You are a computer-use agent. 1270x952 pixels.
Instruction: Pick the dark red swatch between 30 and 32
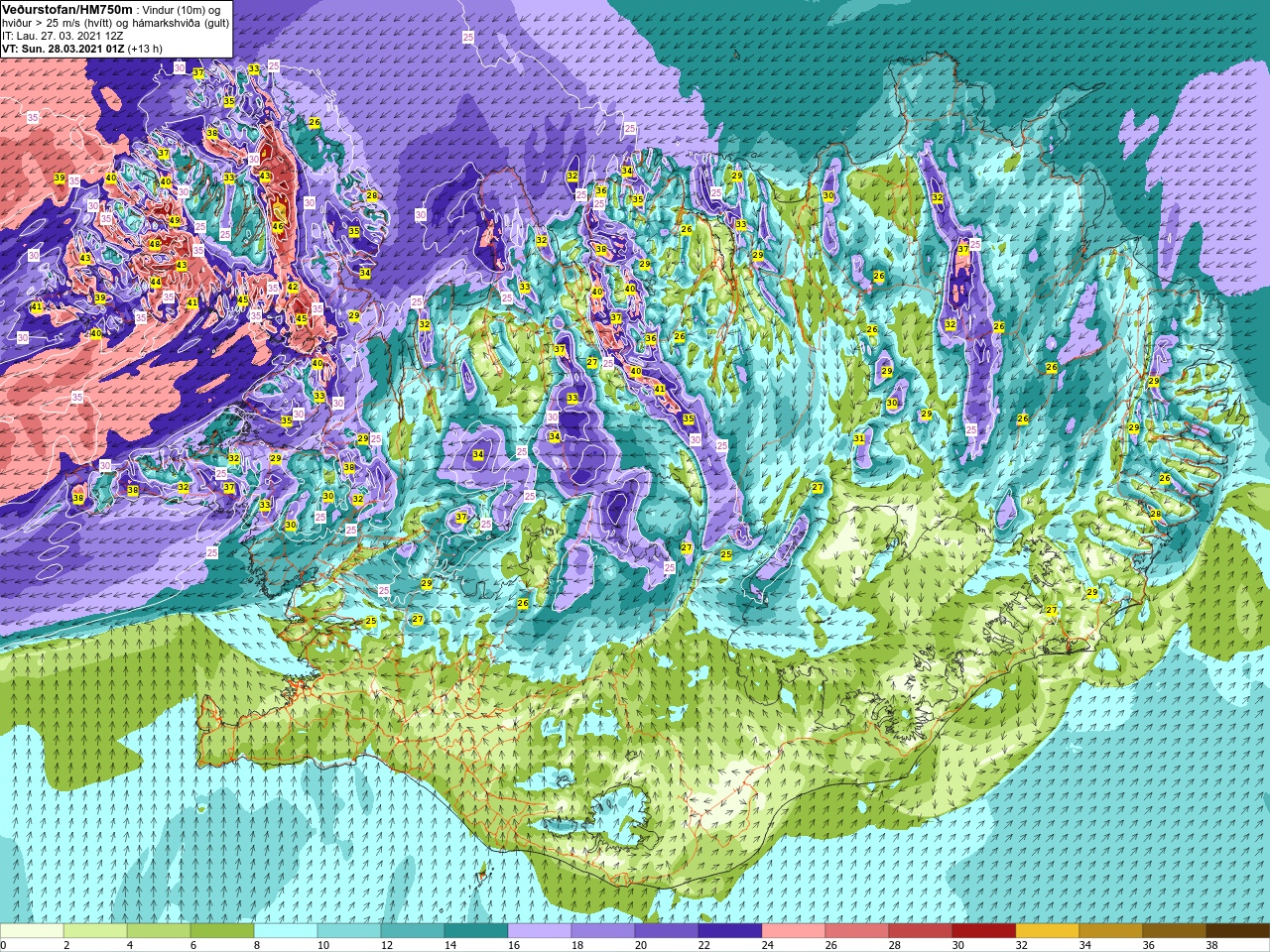[984, 931]
